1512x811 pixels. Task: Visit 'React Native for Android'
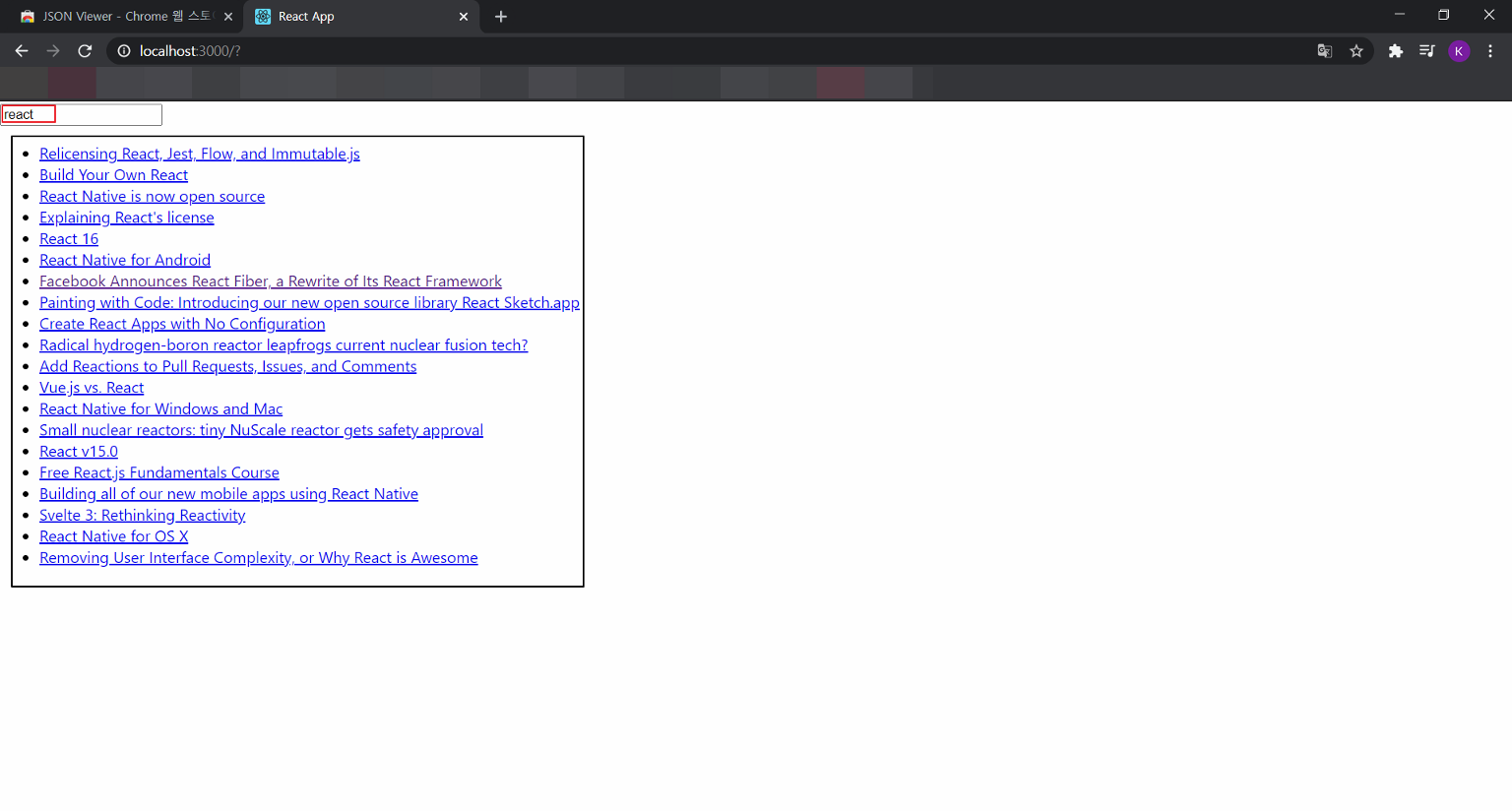click(x=125, y=260)
